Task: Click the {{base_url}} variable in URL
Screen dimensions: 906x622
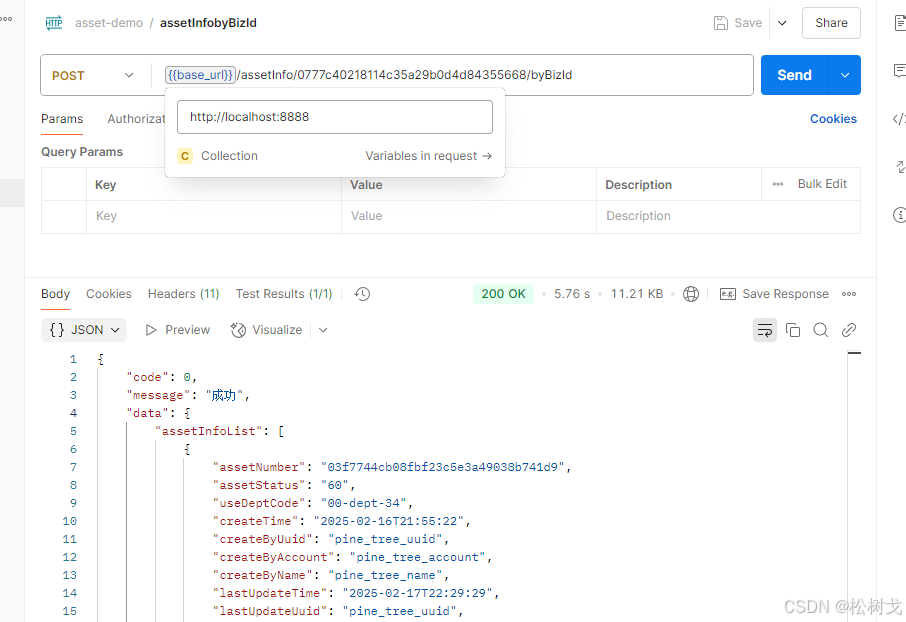Action: (200, 75)
